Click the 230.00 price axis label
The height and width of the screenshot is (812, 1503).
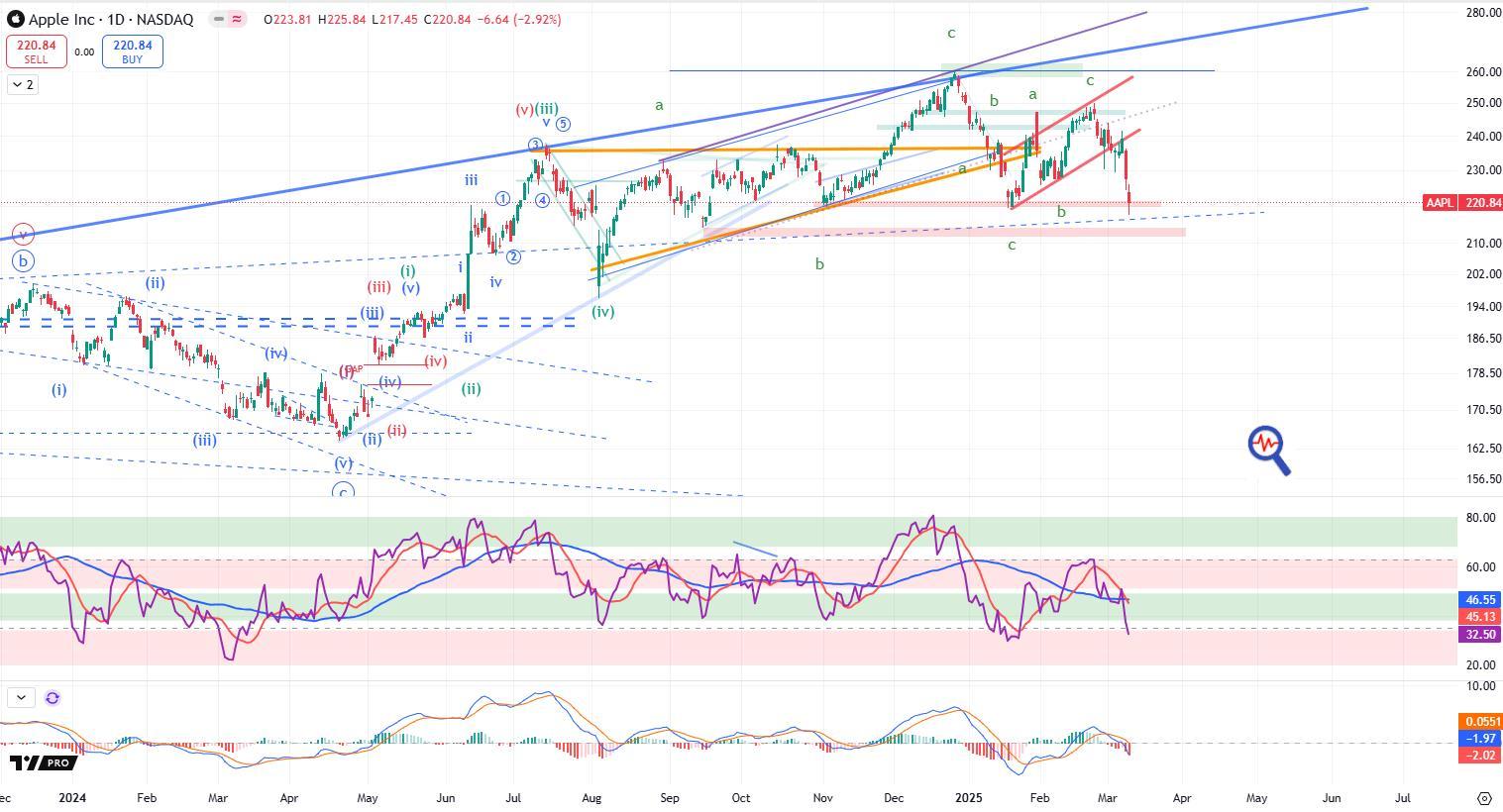click(x=1483, y=170)
